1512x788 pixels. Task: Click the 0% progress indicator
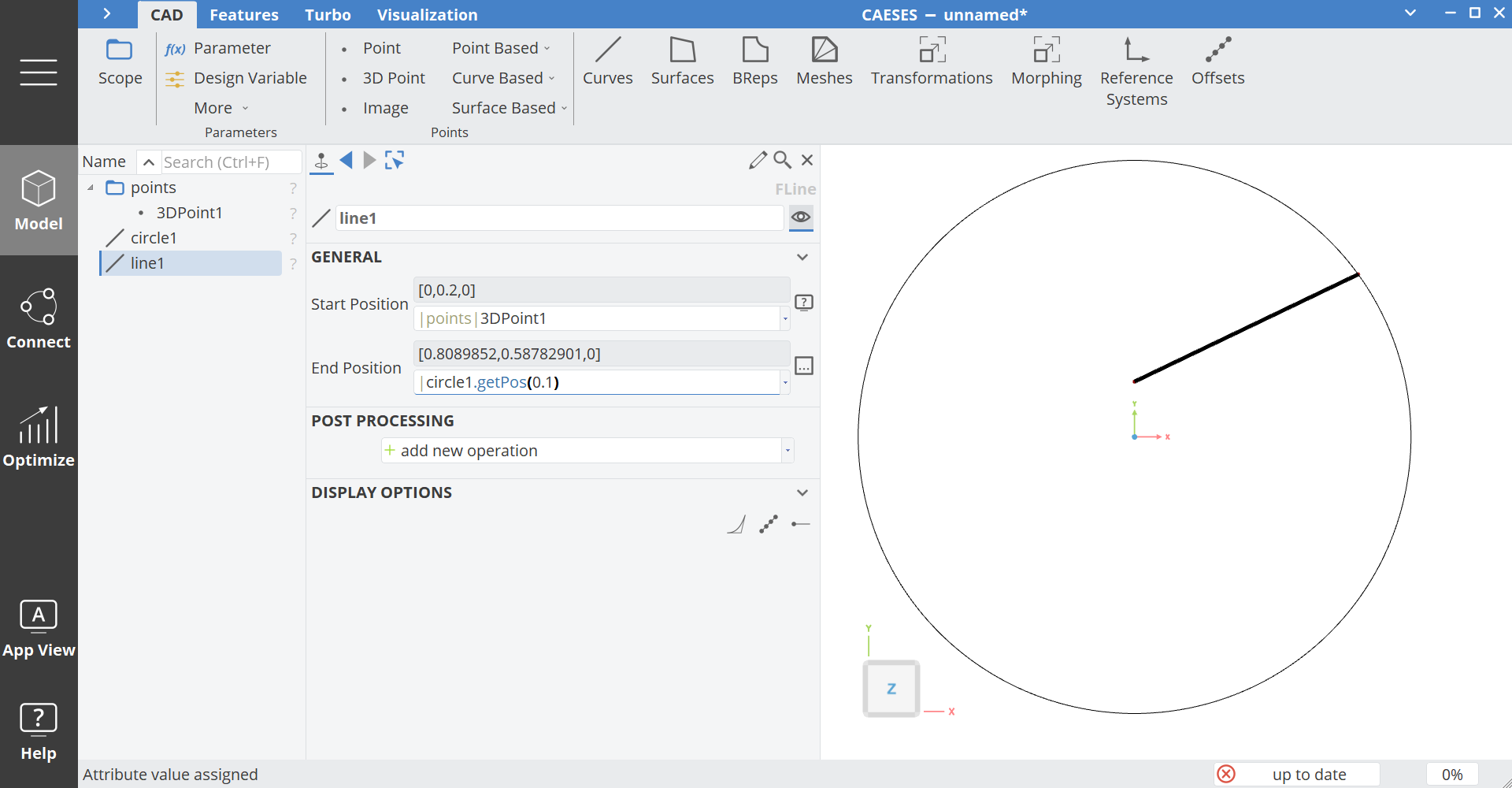[x=1452, y=775]
